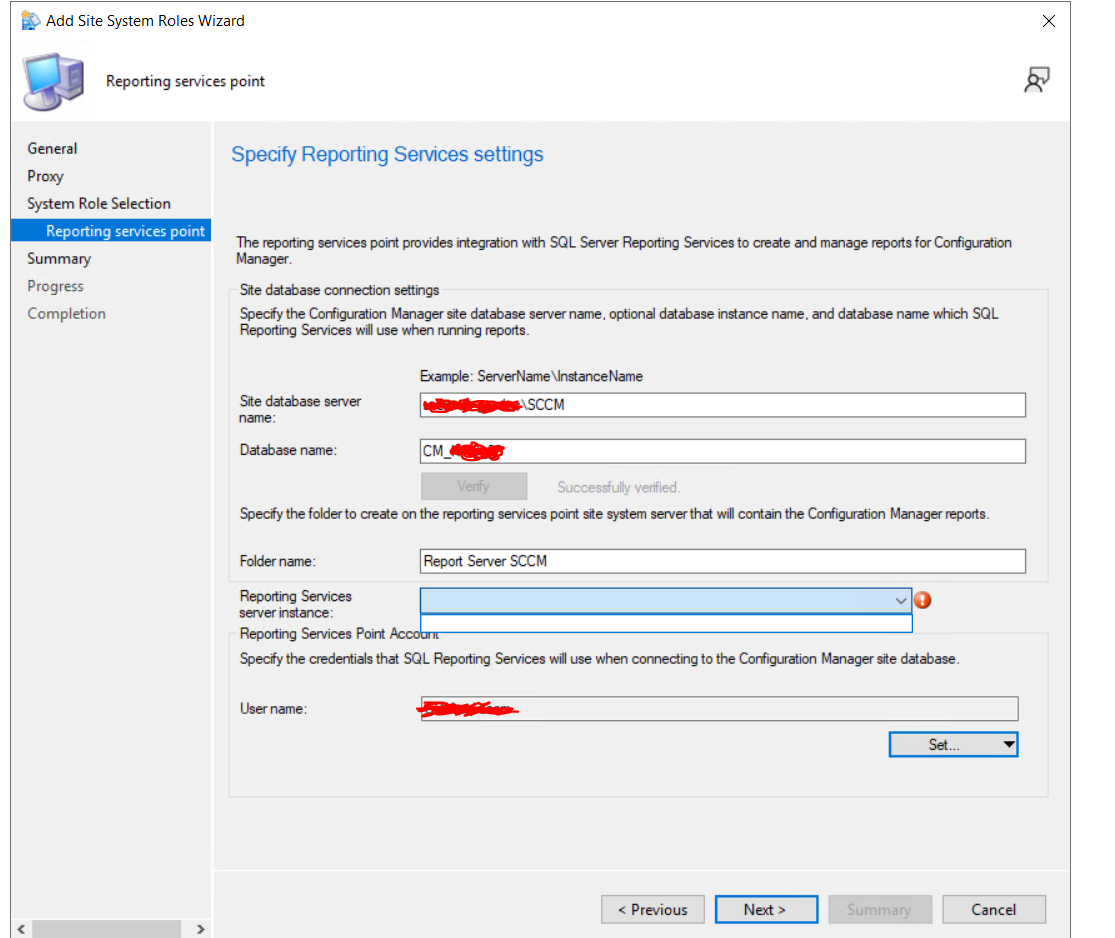
Task: Click the computer icon beside the Reporting services point header
Action: pyautogui.click(x=54, y=82)
